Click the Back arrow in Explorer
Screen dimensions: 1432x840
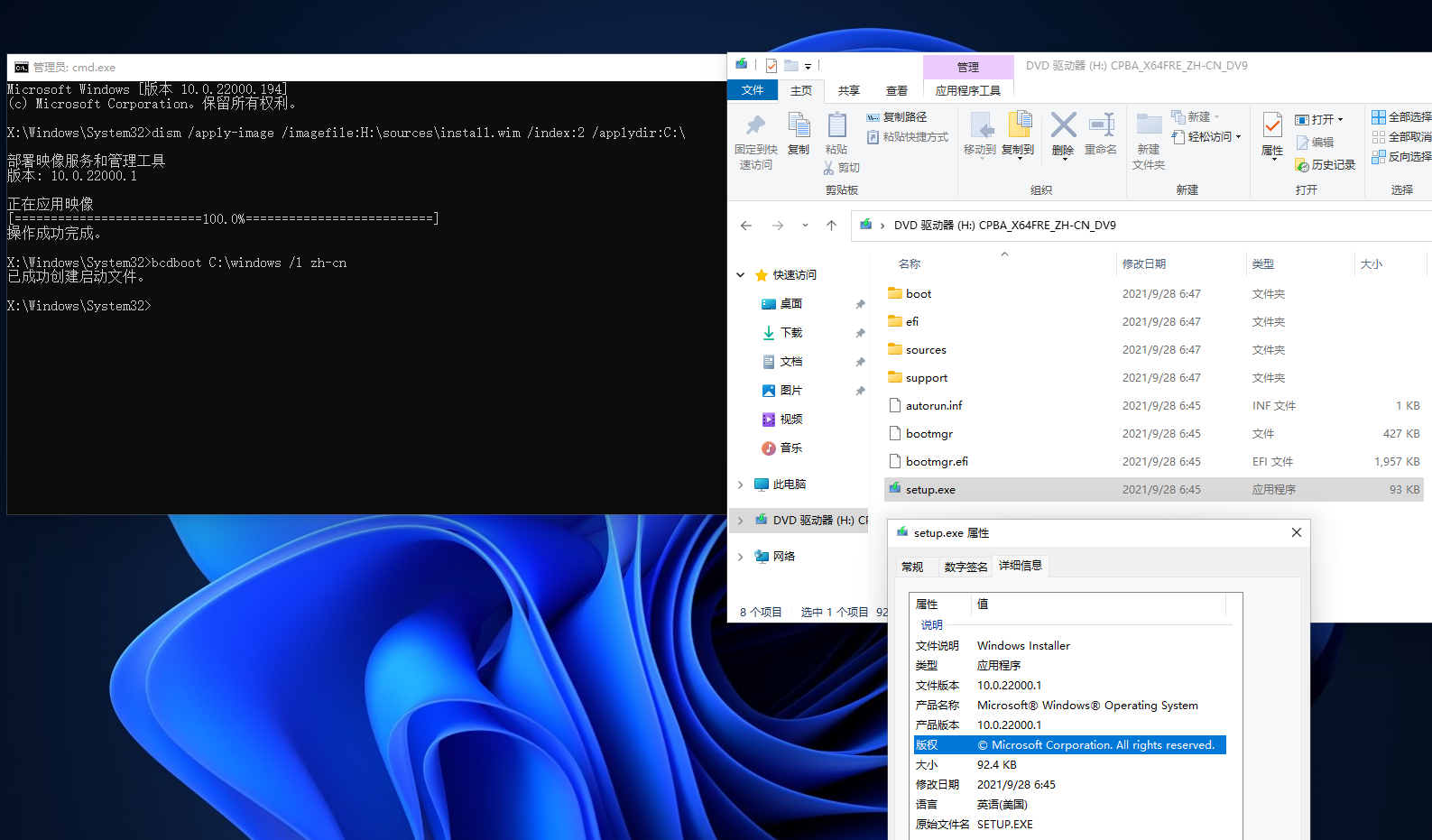coord(746,226)
